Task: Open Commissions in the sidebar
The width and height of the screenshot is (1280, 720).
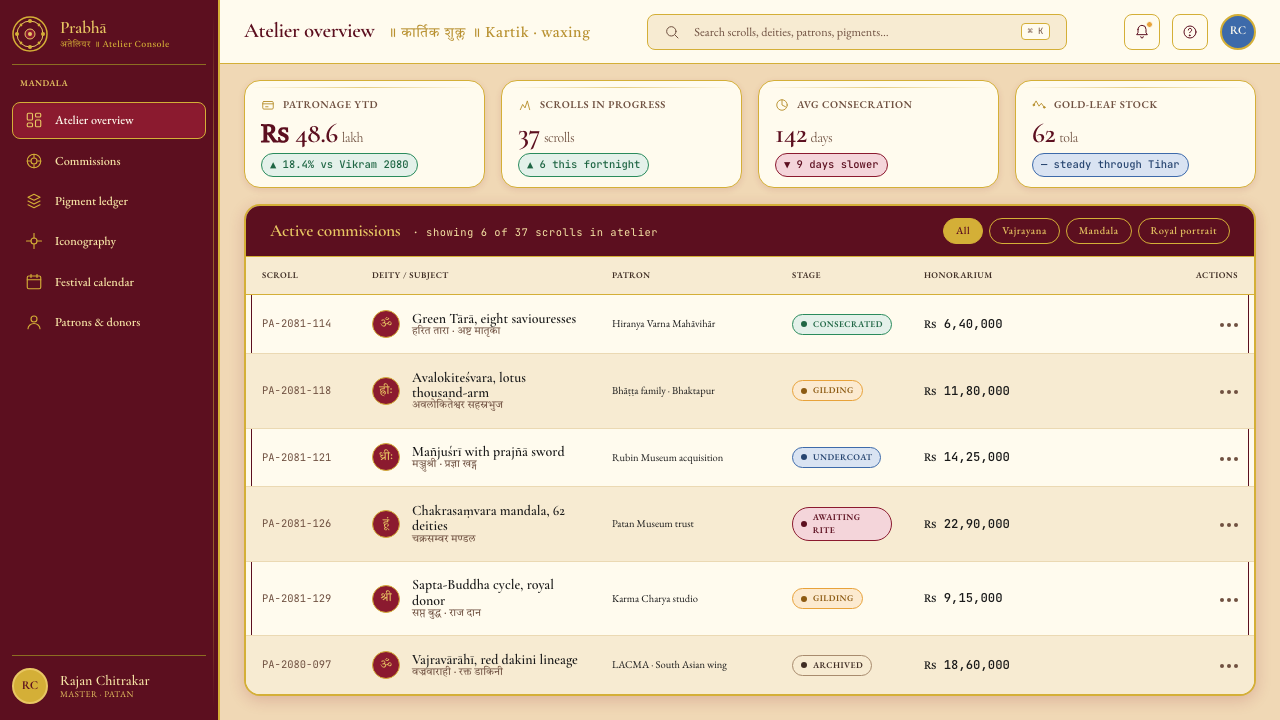Action: 109,161
